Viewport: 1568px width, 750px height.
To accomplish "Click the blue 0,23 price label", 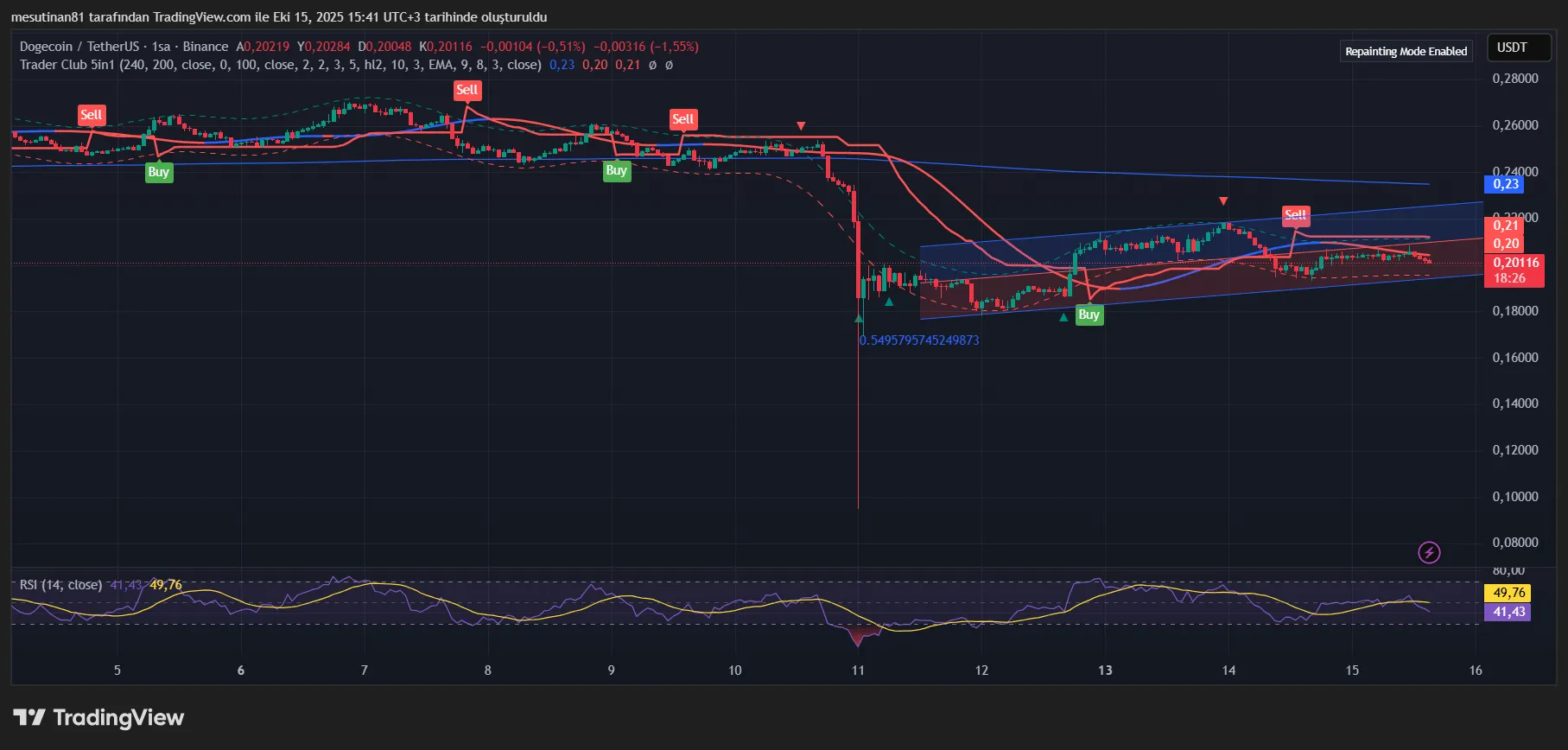I will 1504,184.
